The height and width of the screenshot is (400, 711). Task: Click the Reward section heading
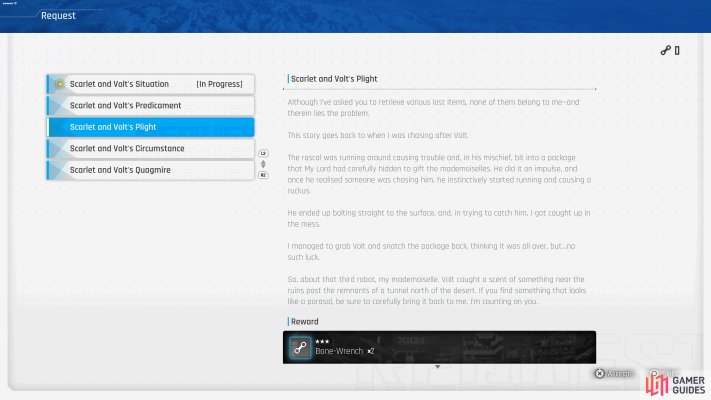(304, 322)
